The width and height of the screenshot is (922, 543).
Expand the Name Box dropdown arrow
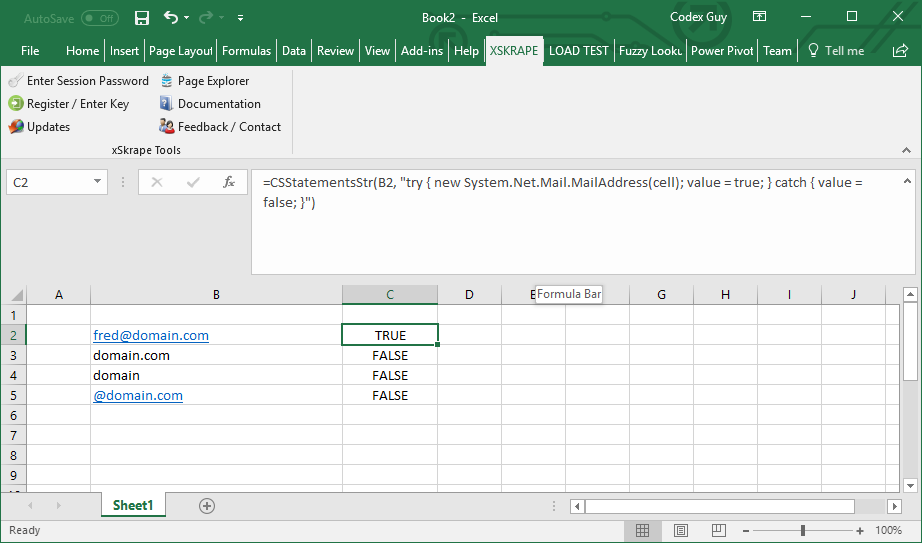coord(98,182)
